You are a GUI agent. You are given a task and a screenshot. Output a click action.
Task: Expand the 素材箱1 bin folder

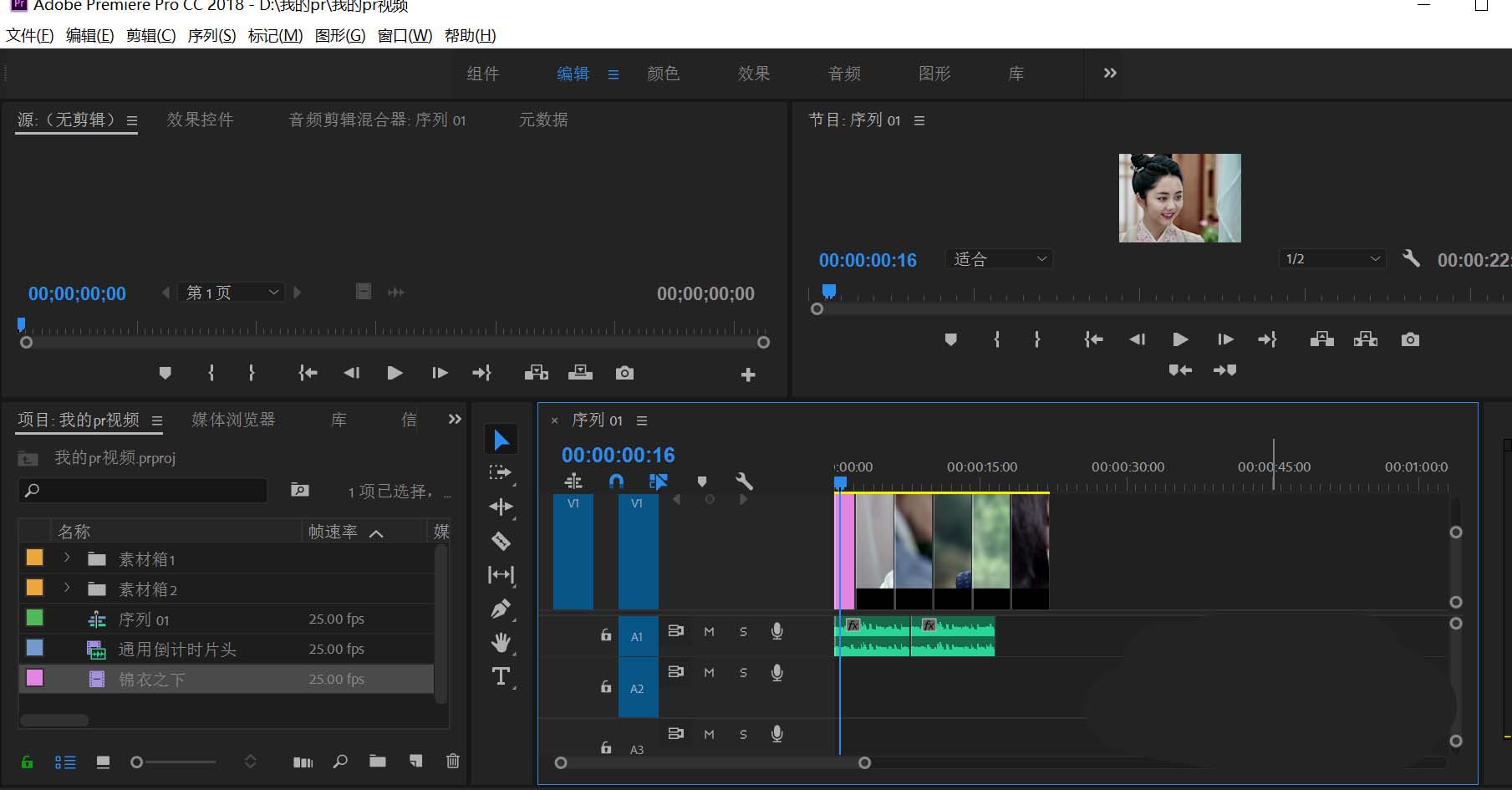coord(67,558)
